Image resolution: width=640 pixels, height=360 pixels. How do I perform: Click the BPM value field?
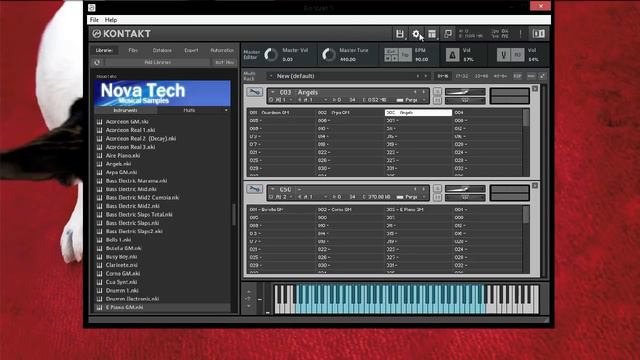pos(422,60)
